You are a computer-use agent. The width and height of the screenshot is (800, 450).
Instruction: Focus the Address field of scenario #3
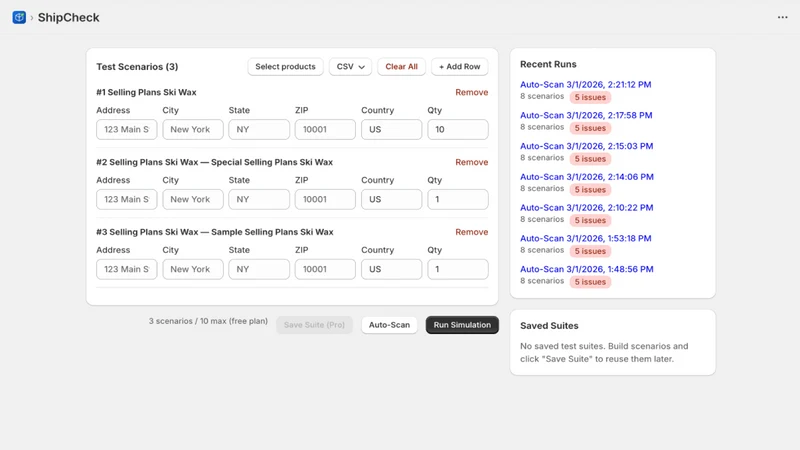click(127, 269)
